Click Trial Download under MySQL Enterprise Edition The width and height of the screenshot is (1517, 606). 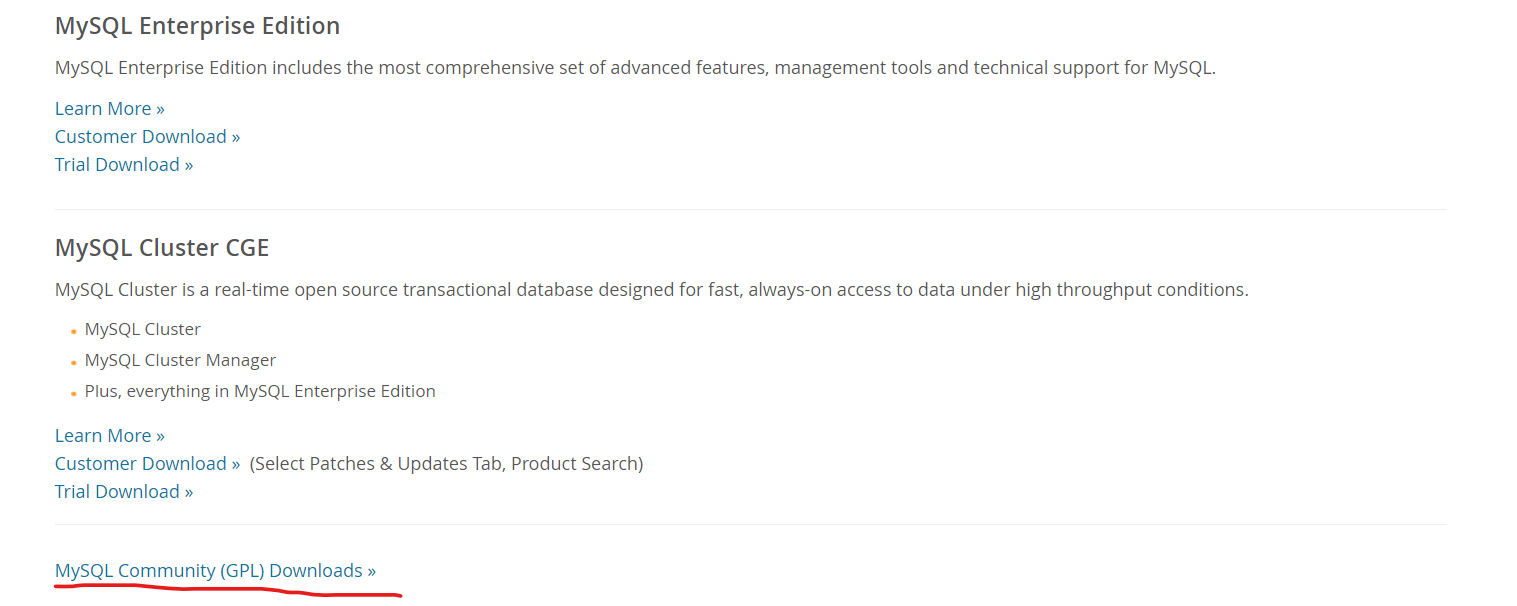[124, 164]
